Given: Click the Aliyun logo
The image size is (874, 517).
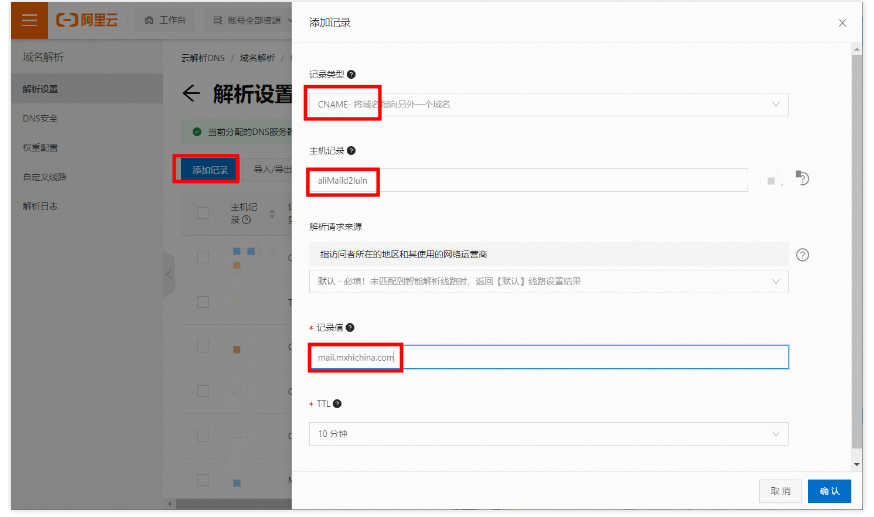Looking at the screenshot, I should 87,21.
